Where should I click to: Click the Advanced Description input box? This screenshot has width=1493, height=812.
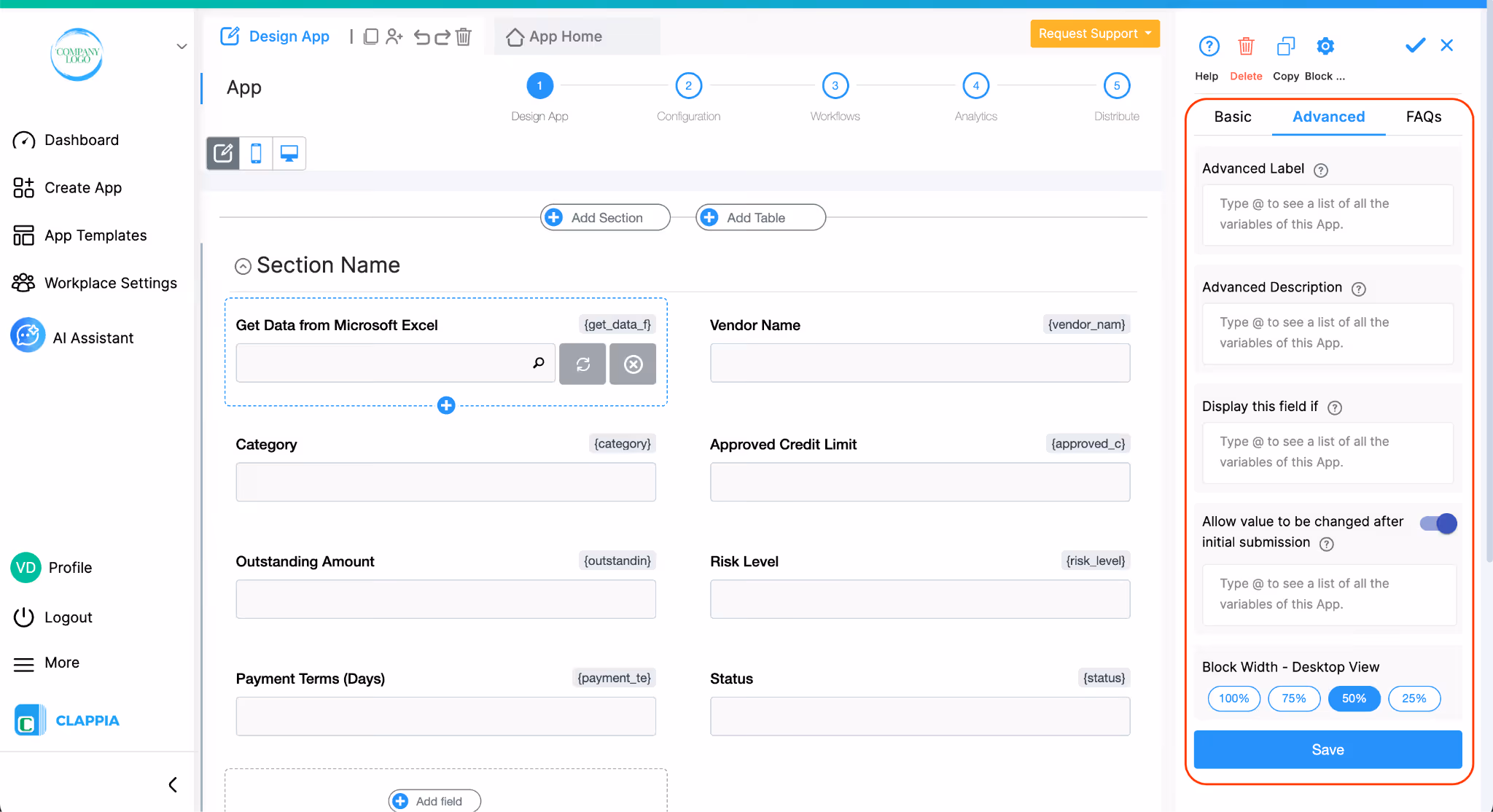(x=1328, y=333)
